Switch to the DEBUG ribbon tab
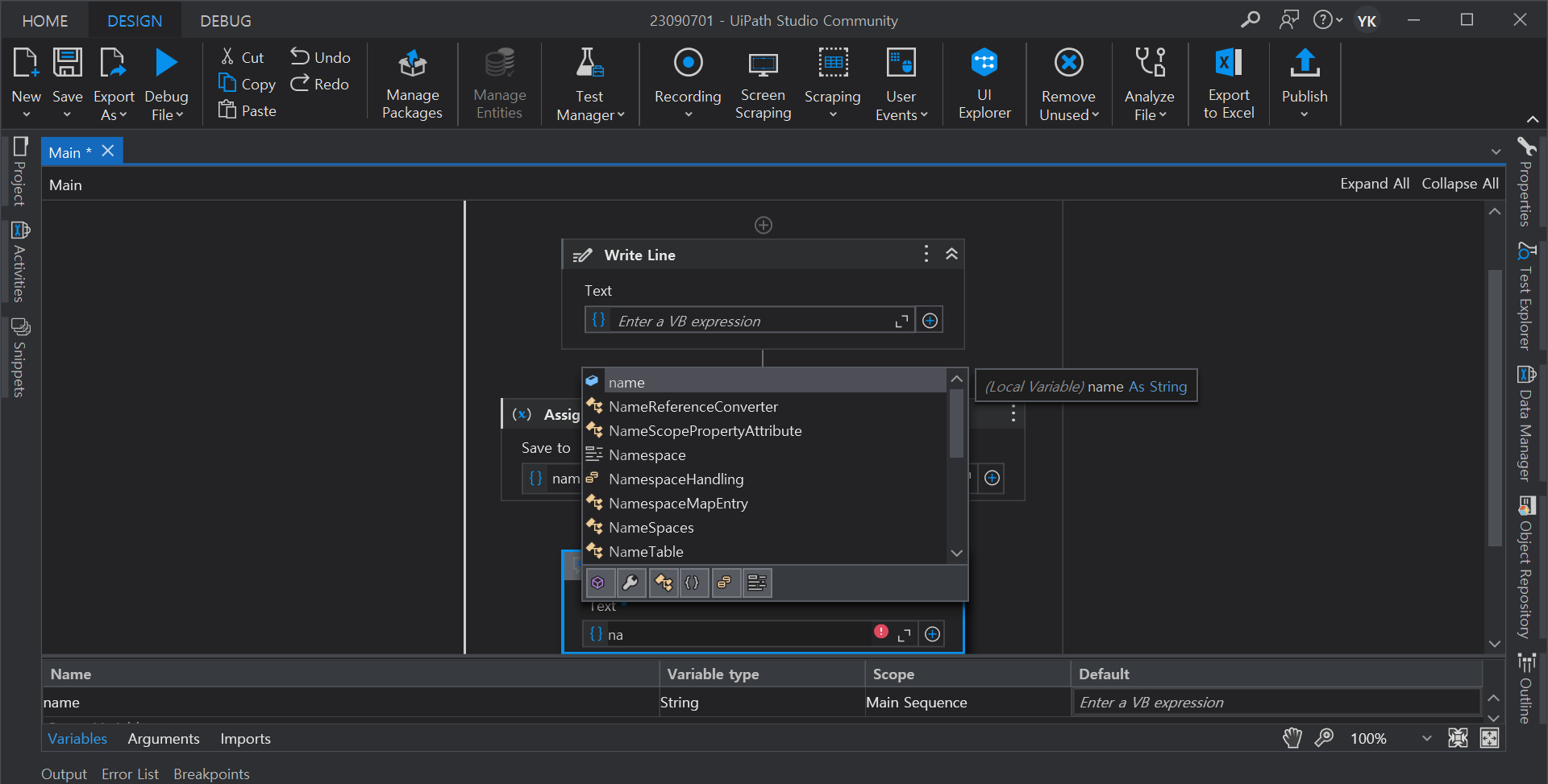 [x=226, y=21]
